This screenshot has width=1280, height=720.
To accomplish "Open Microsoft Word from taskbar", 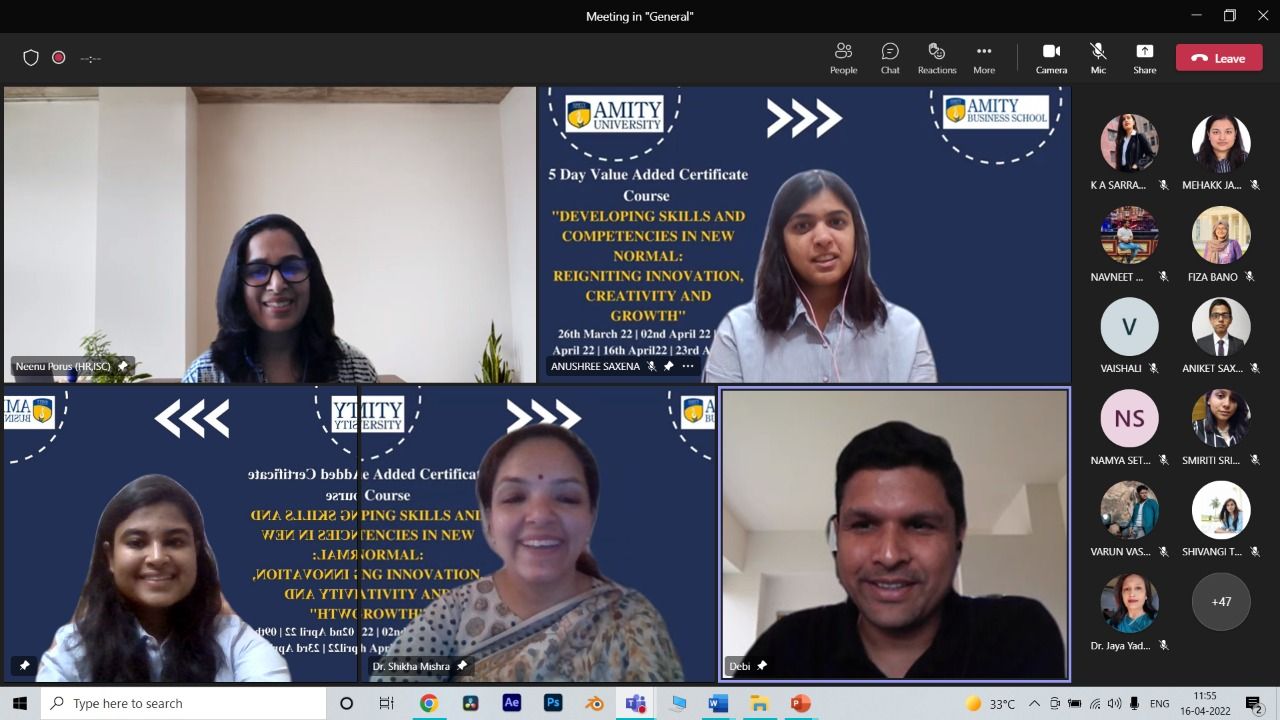I will pyautogui.click(x=718, y=703).
